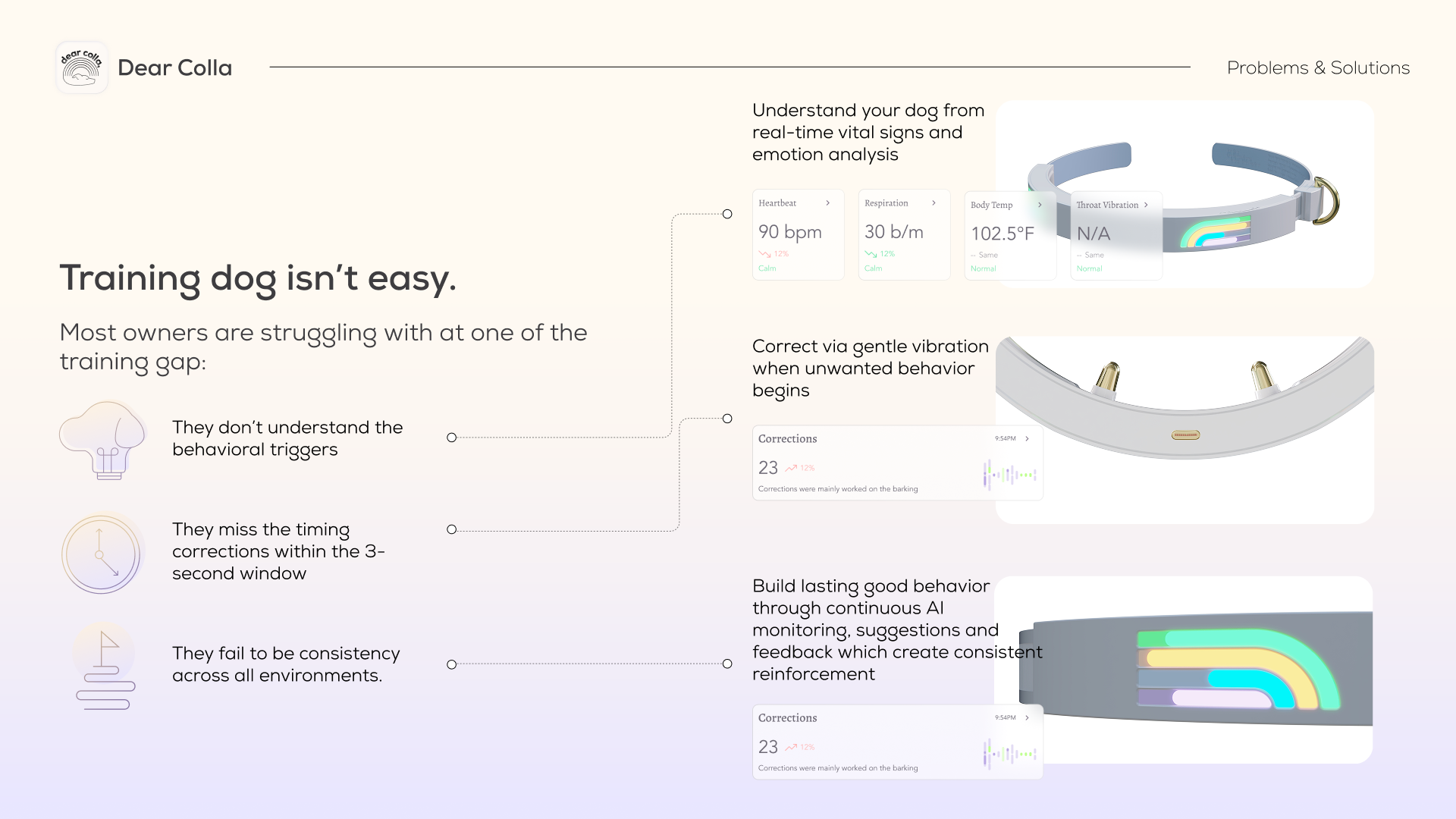Select the Problems & Solutions header label
Image resolution: width=1456 pixels, height=819 pixels.
(1318, 67)
